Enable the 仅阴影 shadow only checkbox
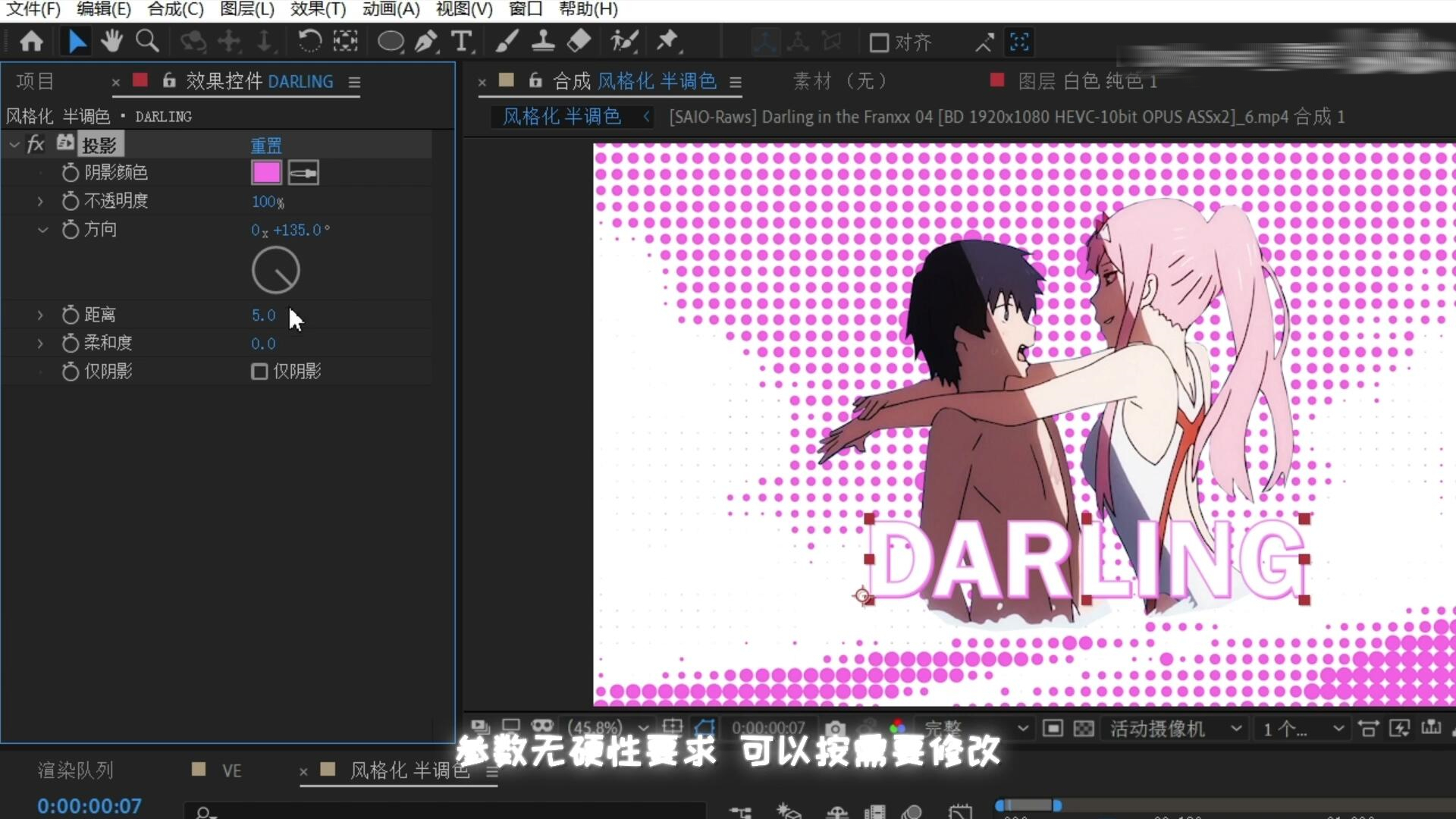The height and width of the screenshot is (819, 1456). [259, 372]
